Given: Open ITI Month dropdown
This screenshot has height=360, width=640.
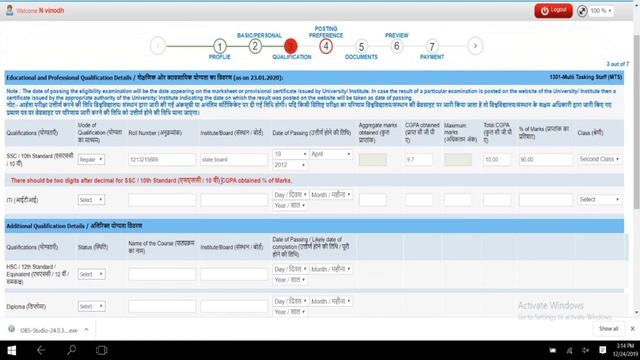Looking at the screenshot, I should (x=331, y=195).
